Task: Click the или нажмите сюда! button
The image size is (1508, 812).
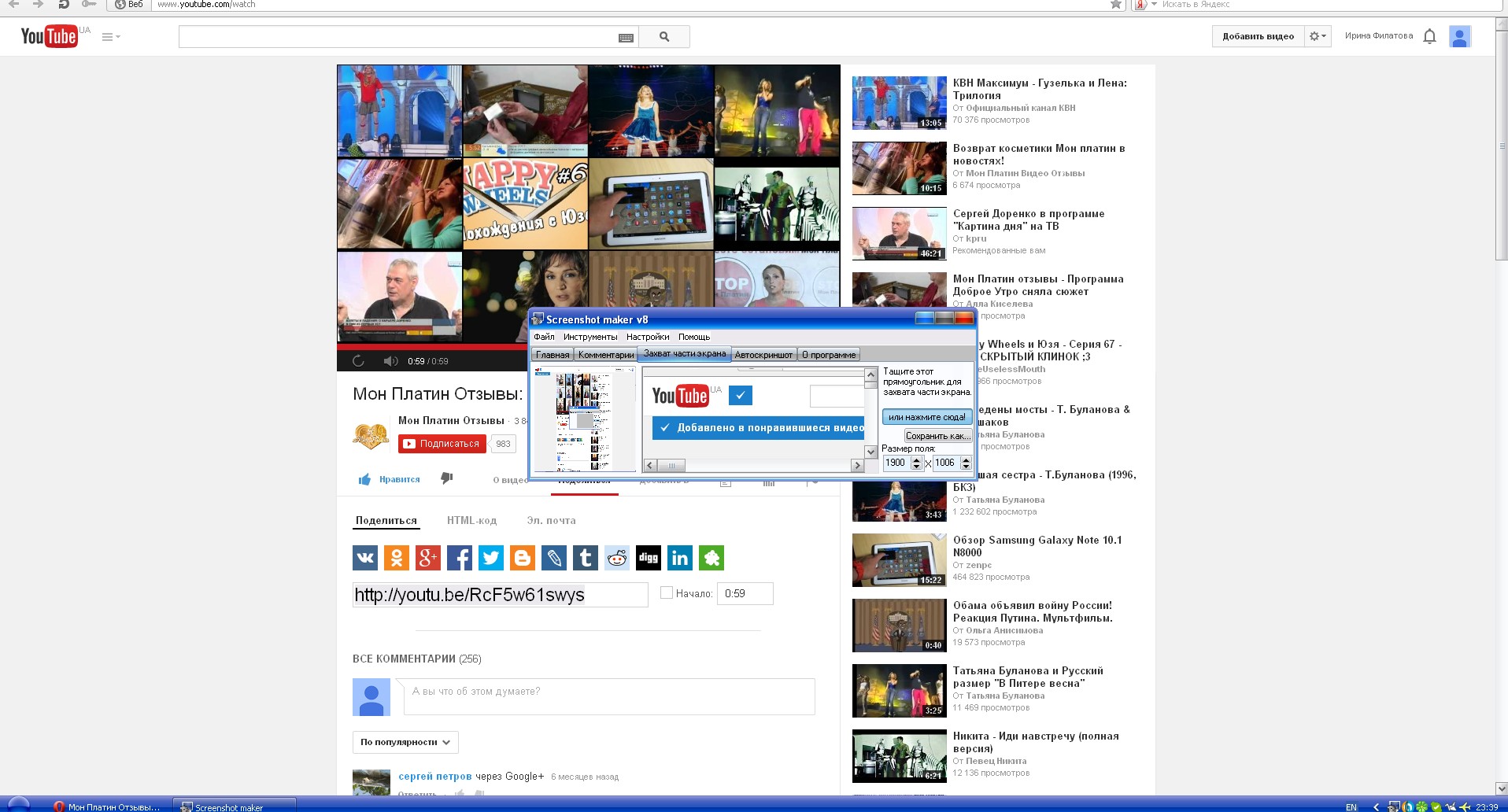Action: [x=927, y=417]
